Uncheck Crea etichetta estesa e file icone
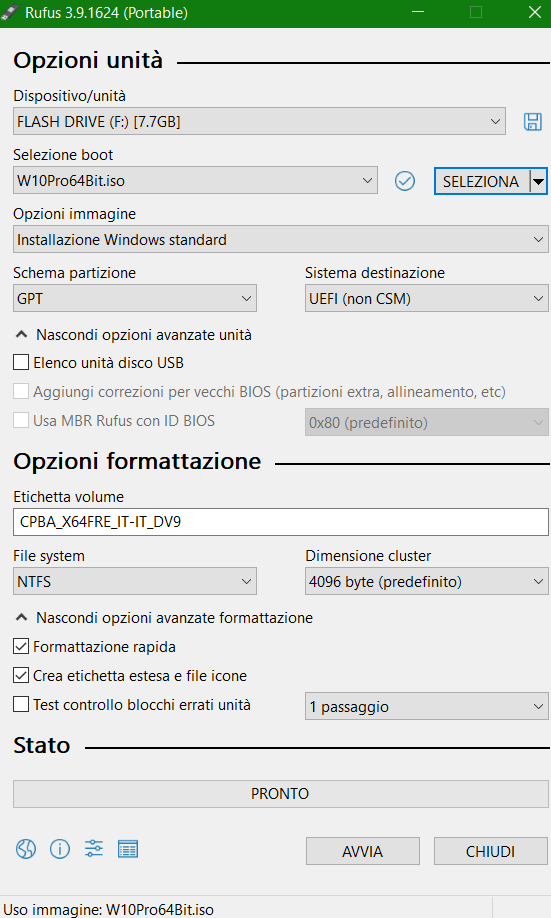 [21, 675]
